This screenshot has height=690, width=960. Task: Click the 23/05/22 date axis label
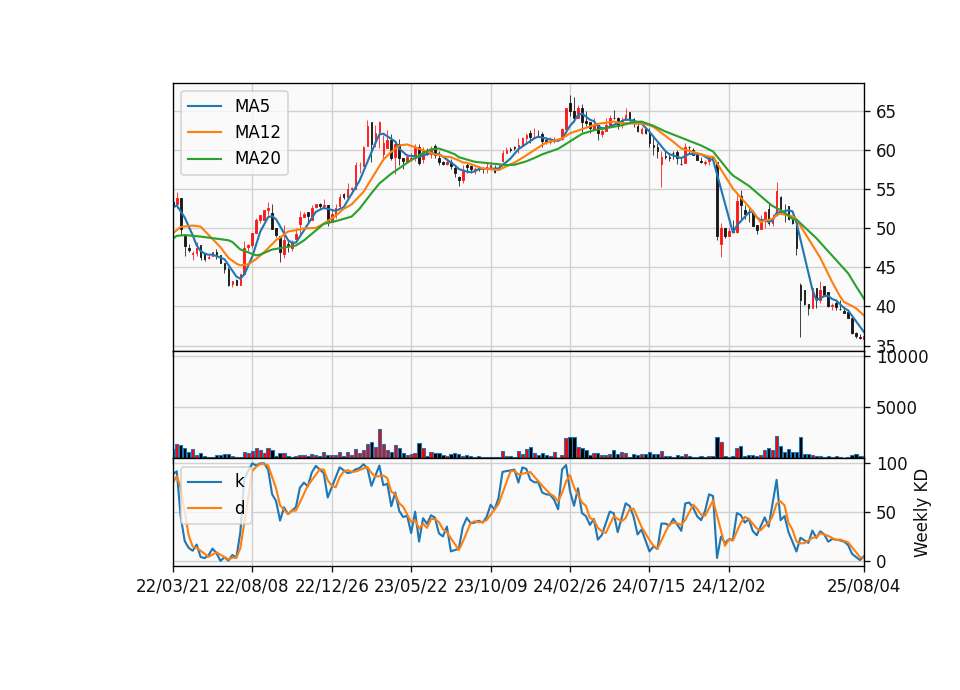tap(411, 586)
